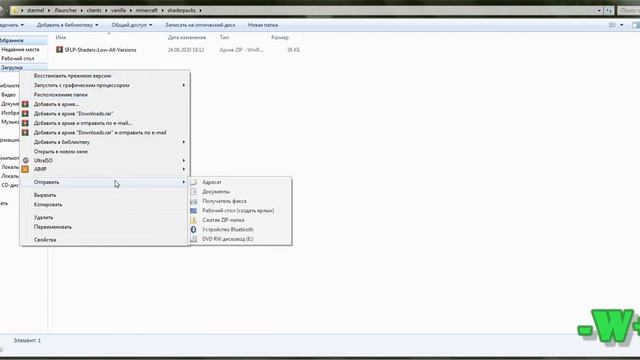Viewport: 640px width, 360px height.
Task: Choose 'Расположение папки' in context menu
Action: click(x=60, y=94)
